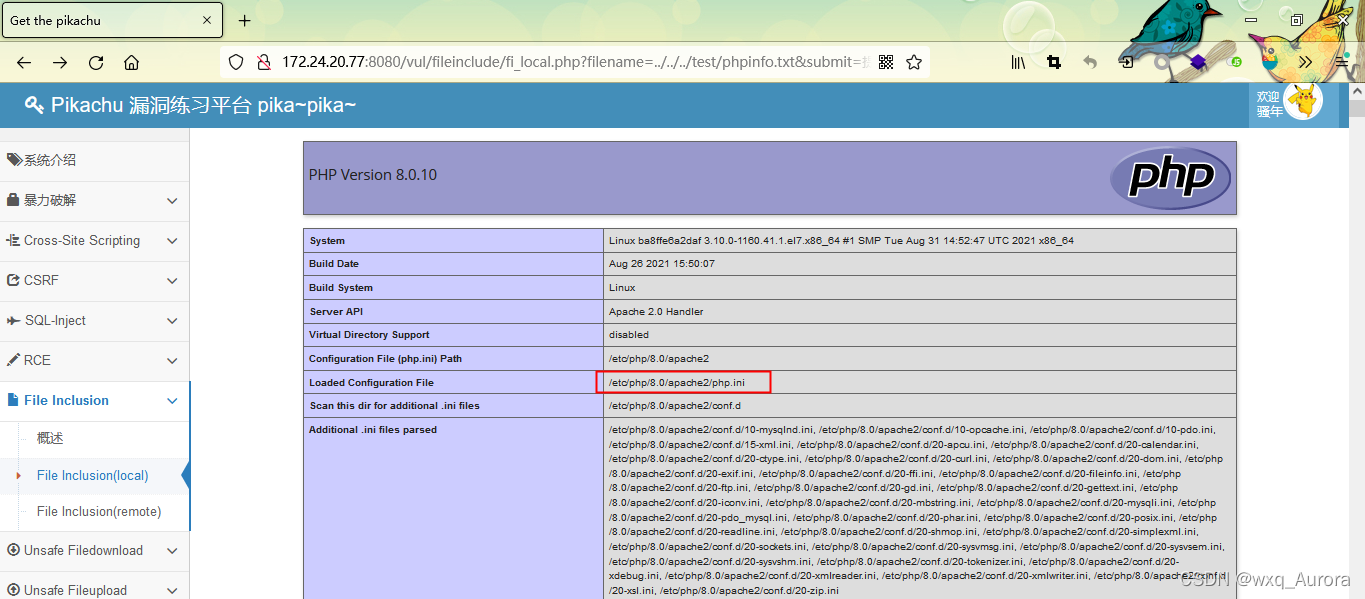Open the Library bookshelf icon
The image size is (1365, 599).
coord(1018,62)
